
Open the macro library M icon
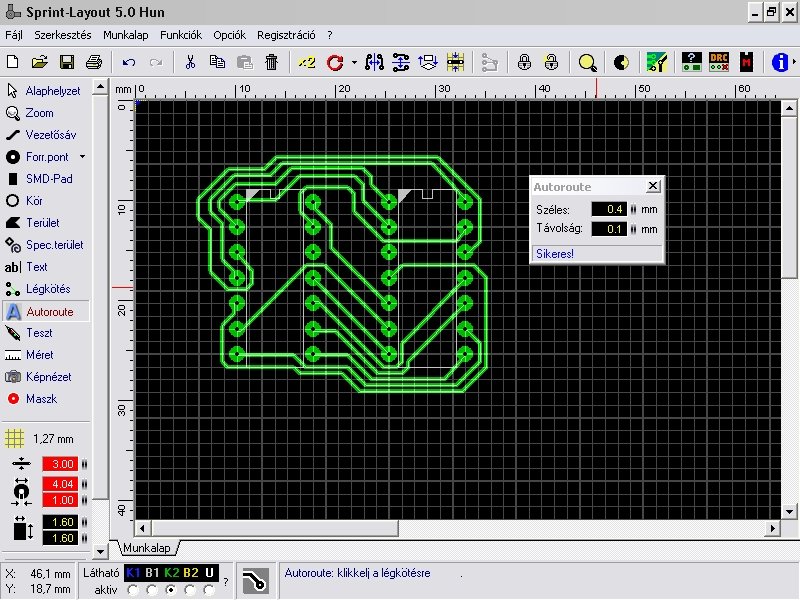point(746,62)
